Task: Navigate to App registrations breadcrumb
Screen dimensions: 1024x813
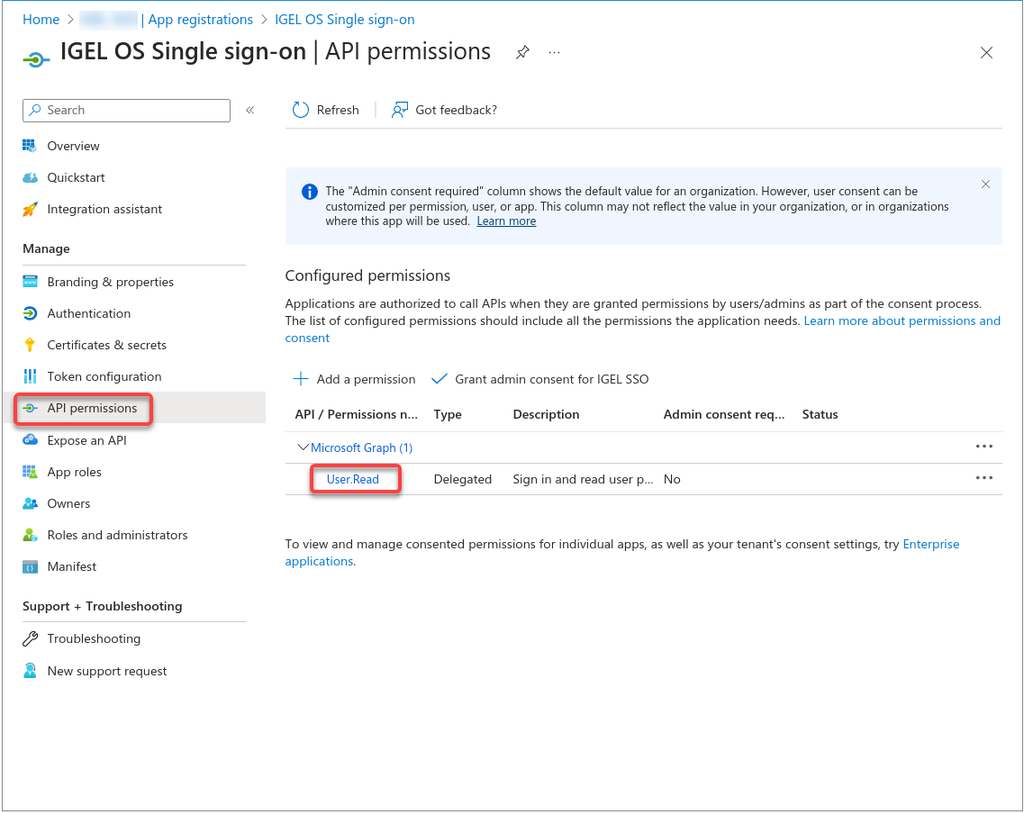Action: (200, 19)
